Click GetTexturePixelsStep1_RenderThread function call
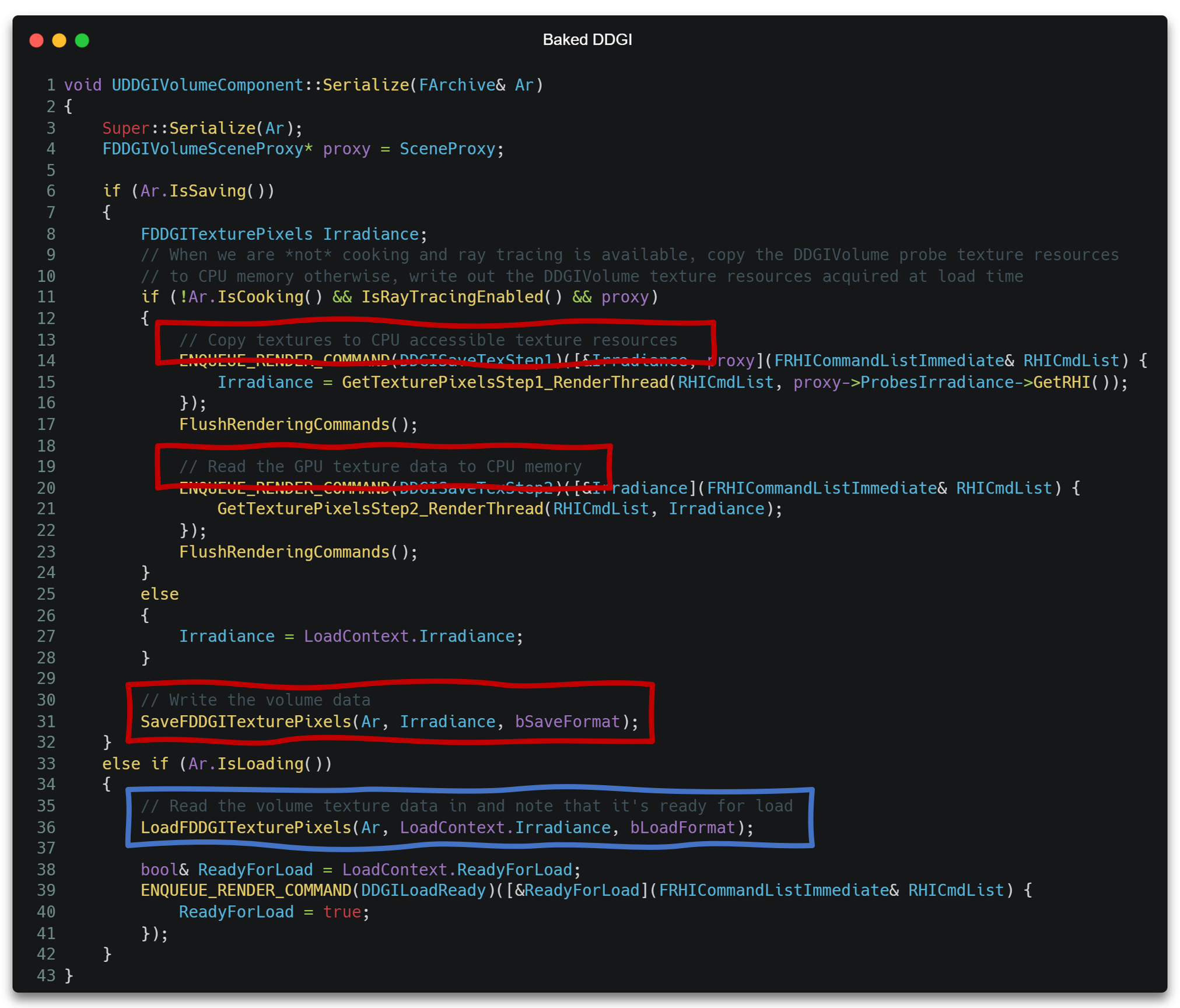 point(505,383)
